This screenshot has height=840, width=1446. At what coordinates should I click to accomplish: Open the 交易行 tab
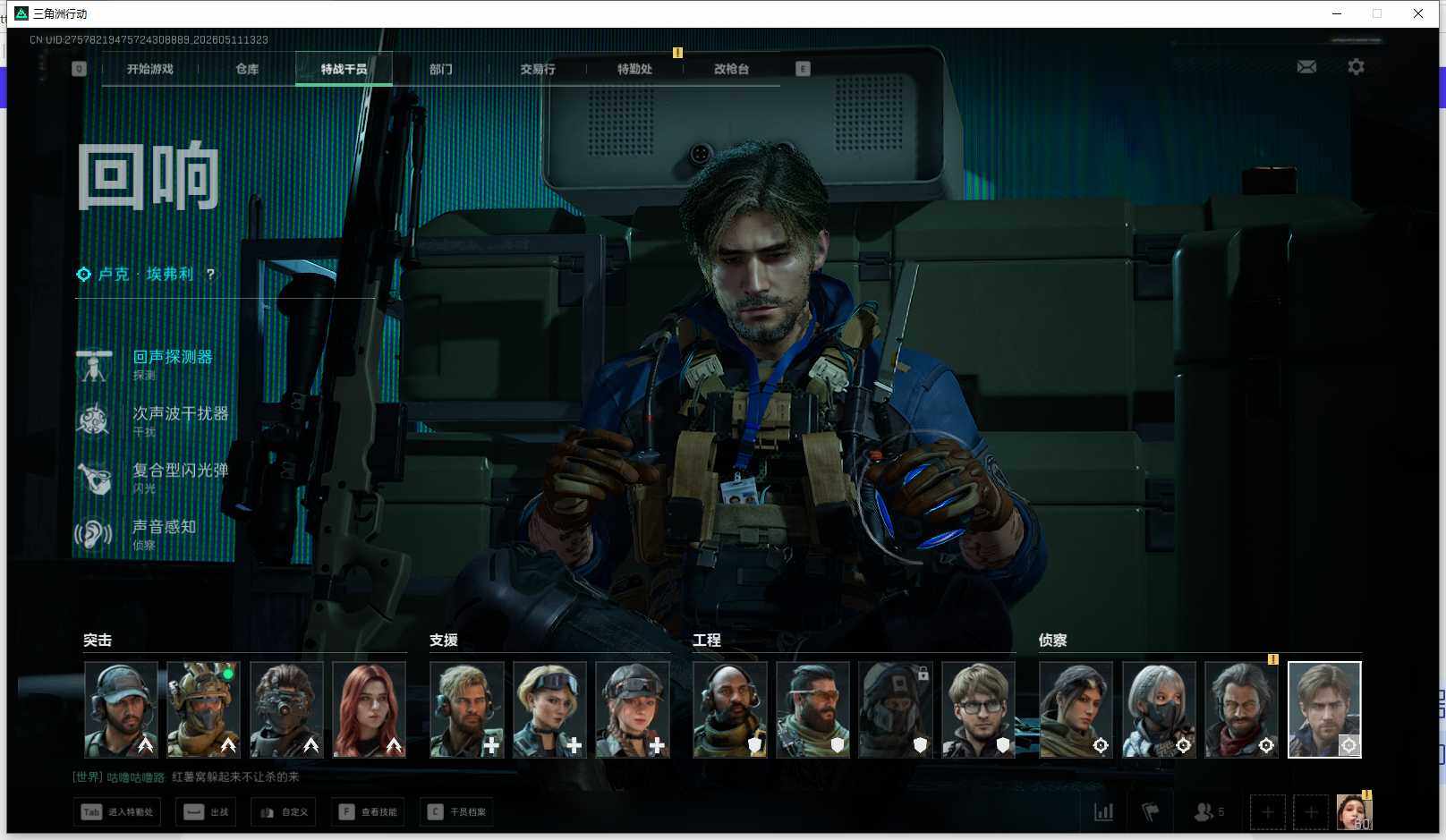538,69
